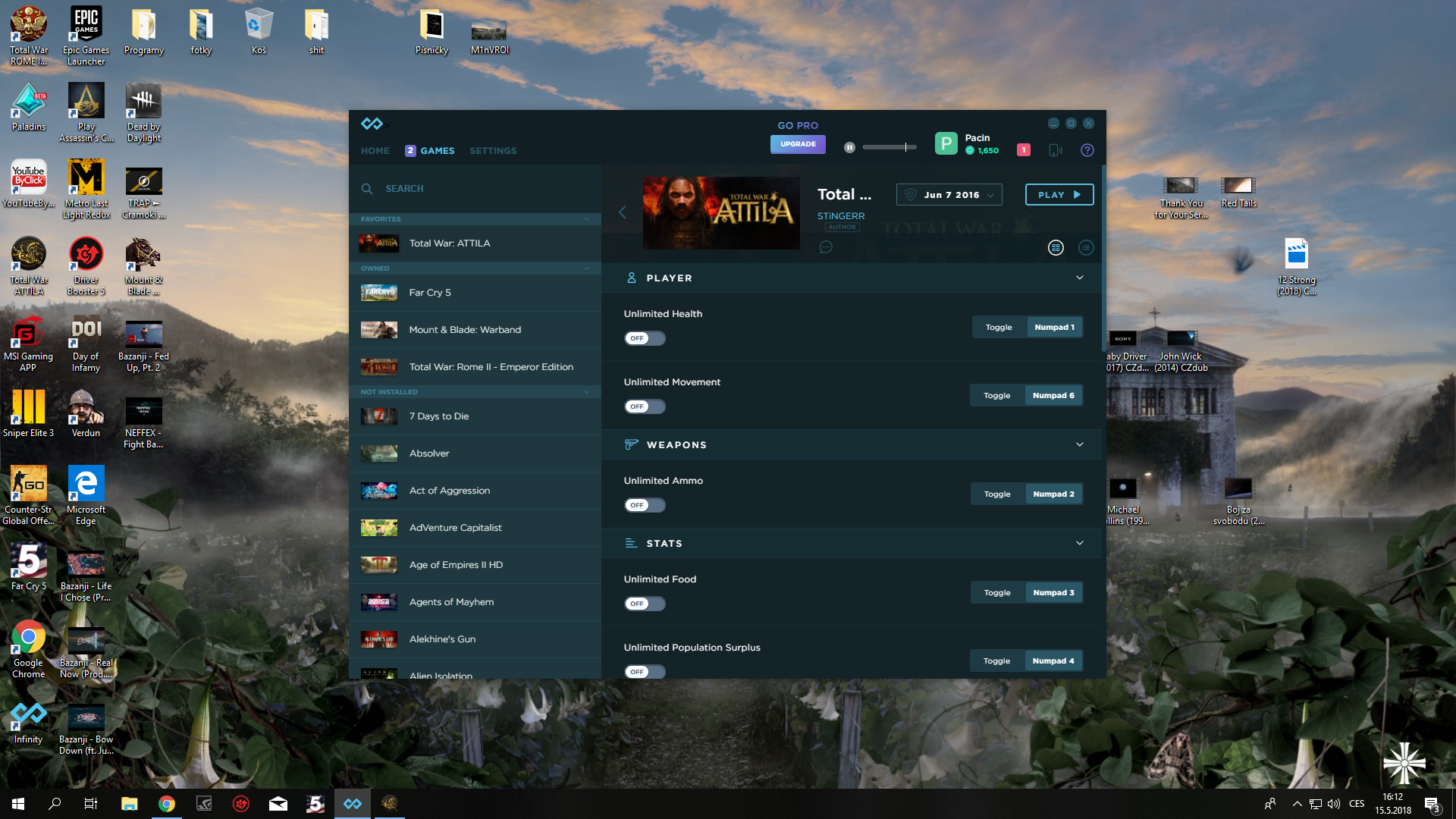The image size is (1456, 819).
Task: Open the Action Center notification icon
Action: (x=1432, y=804)
